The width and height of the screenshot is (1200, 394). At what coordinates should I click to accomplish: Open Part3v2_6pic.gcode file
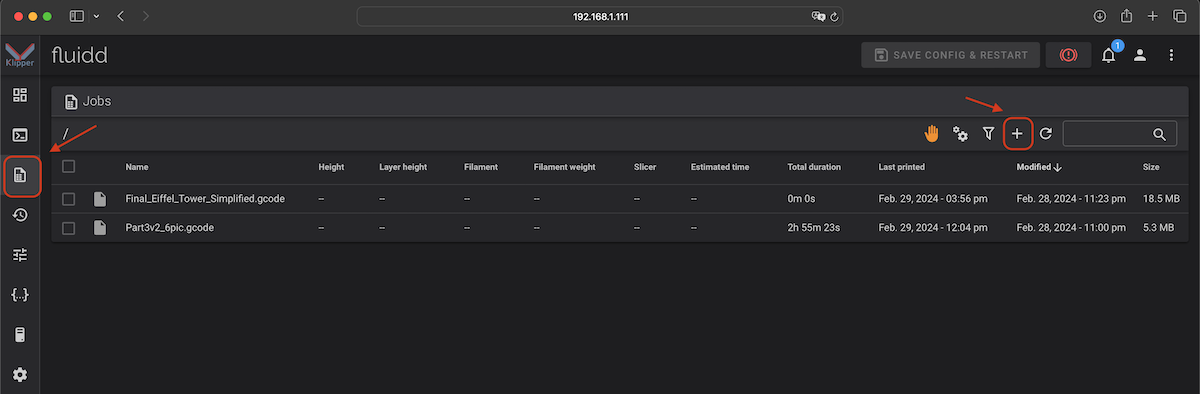click(x=169, y=228)
